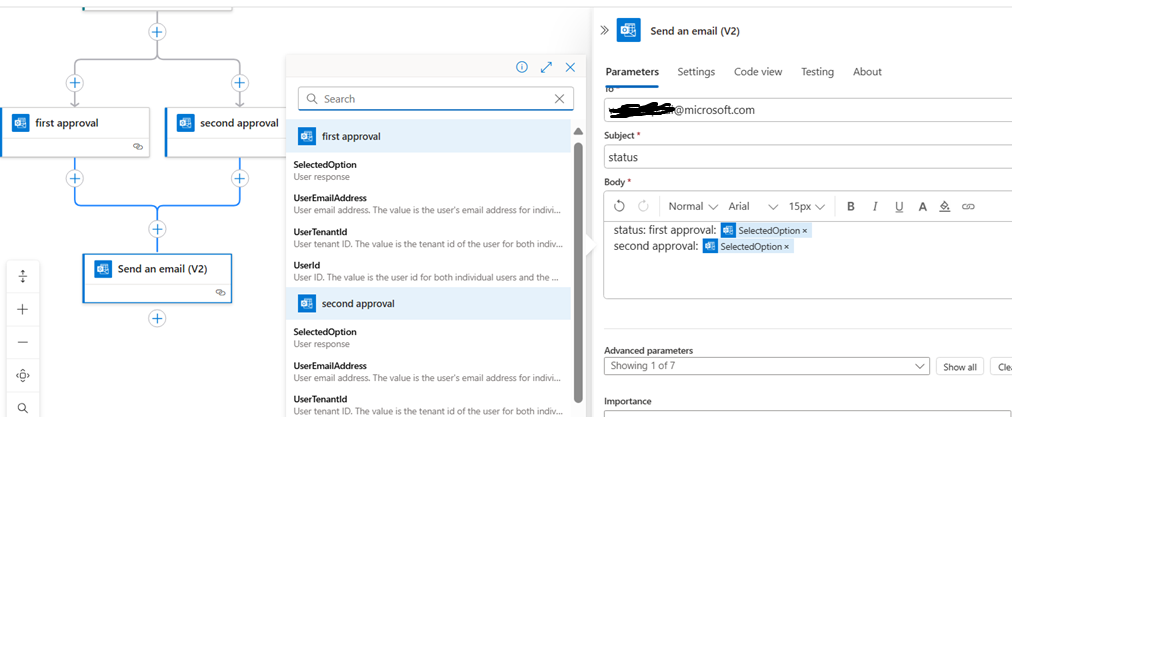
Task: Insert UserEmailAddress from first approval
Action: [x=428, y=204]
